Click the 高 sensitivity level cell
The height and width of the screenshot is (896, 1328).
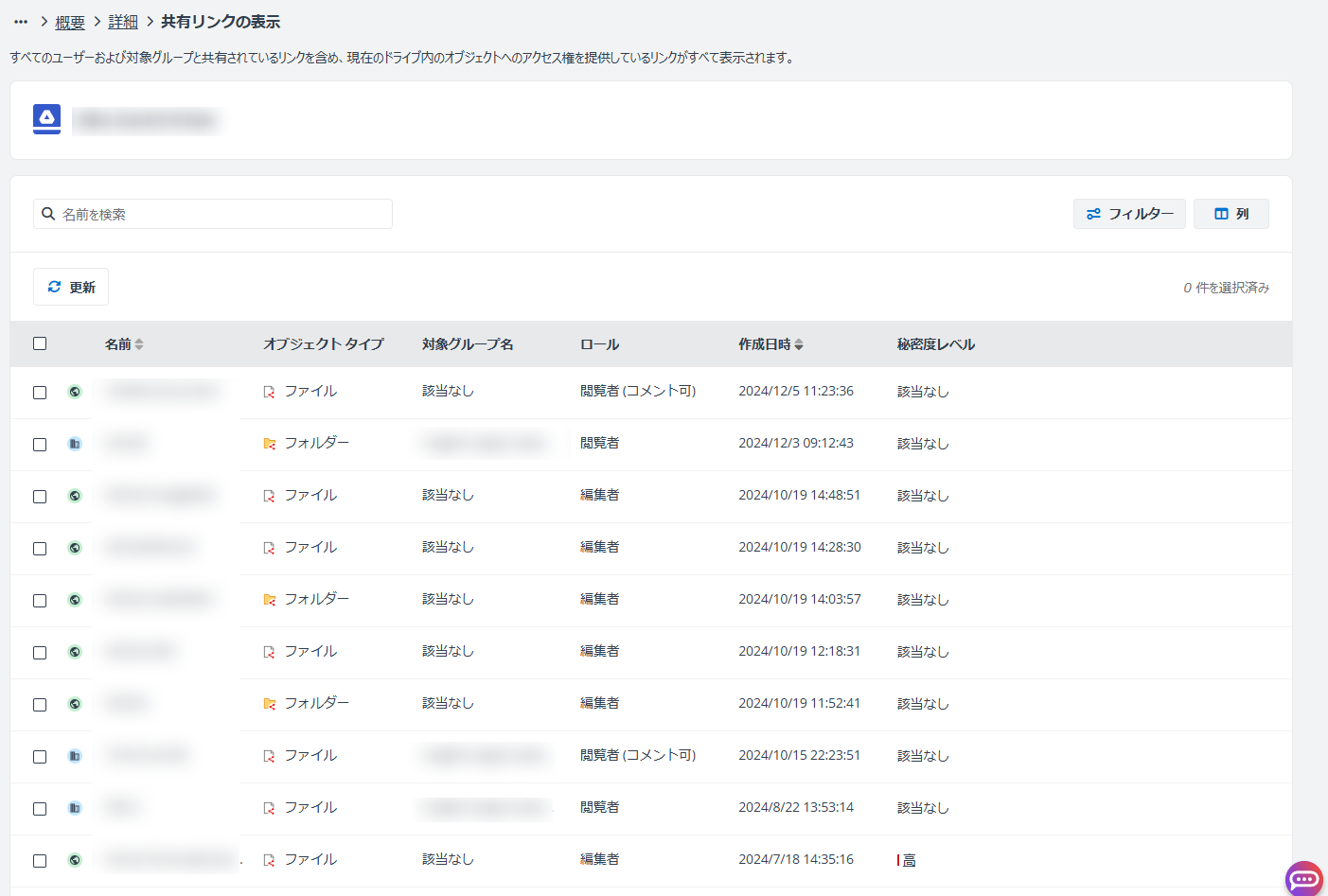[x=907, y=860]
